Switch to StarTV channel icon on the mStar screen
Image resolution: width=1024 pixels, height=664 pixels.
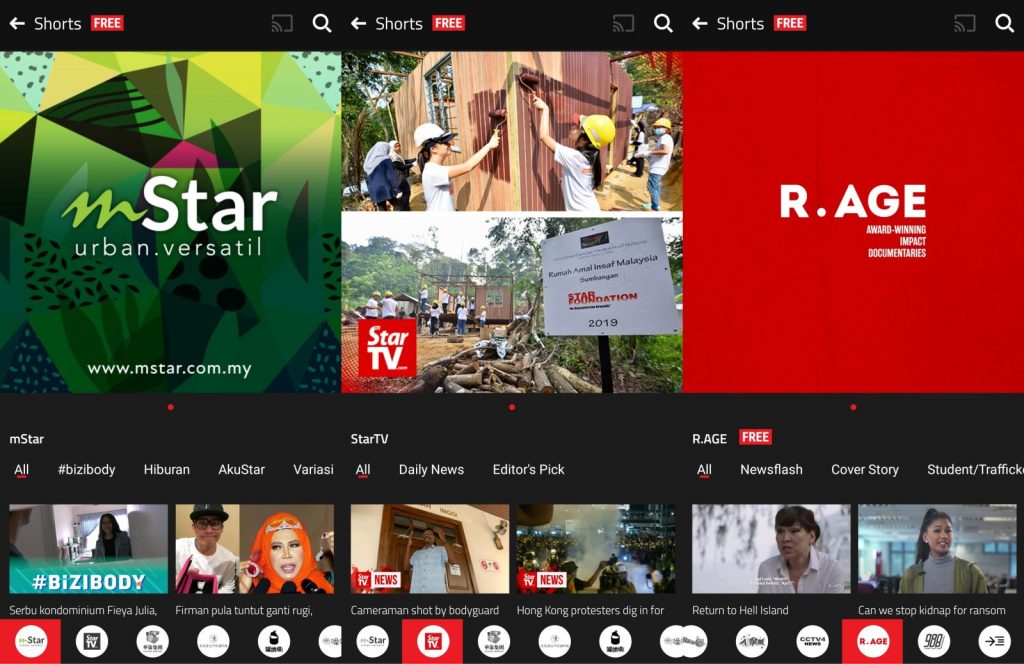91,641
